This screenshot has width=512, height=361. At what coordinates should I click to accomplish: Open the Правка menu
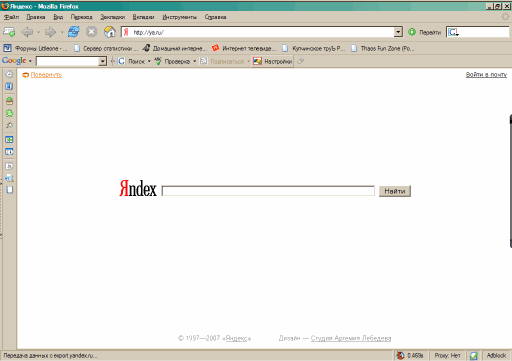pyautogui.click(x=36, y=17)
